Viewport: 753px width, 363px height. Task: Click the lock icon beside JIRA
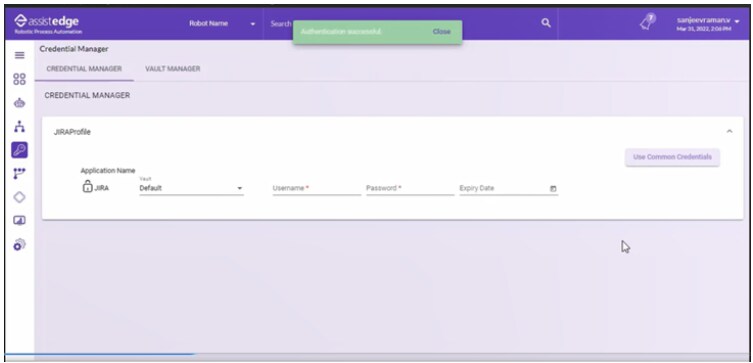87,186
